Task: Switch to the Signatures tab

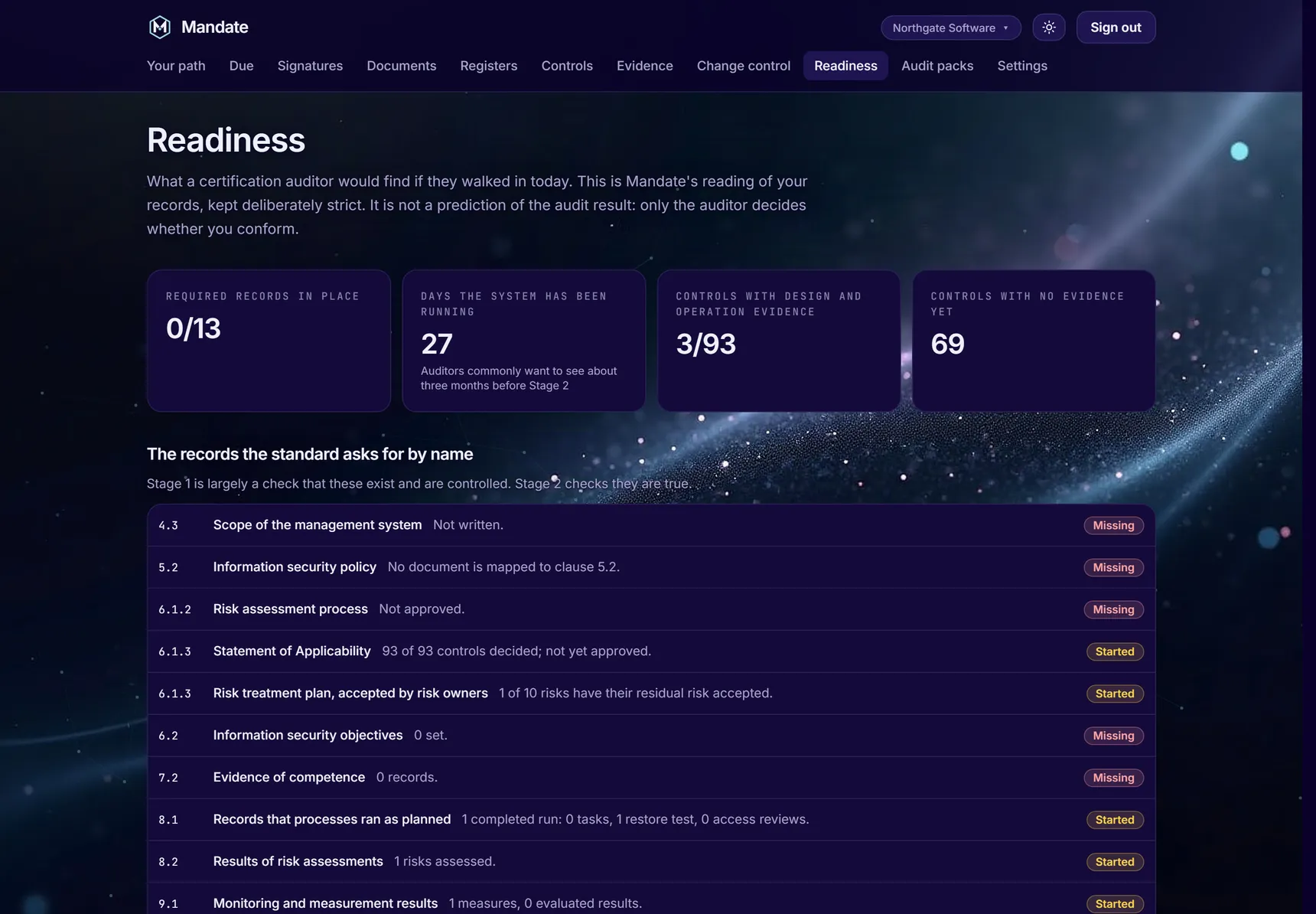Action: point(310,66)
